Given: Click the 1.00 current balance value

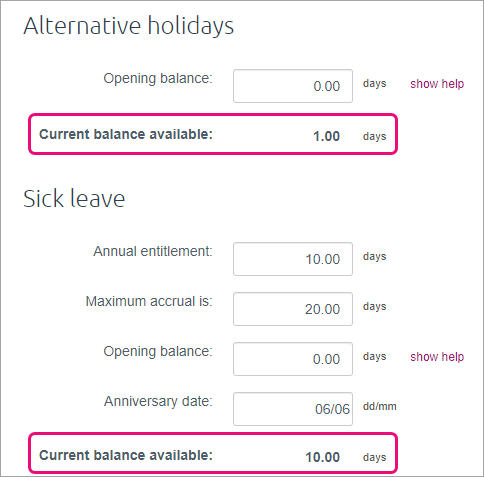Looking at the screenshot, I should [326, 136].
